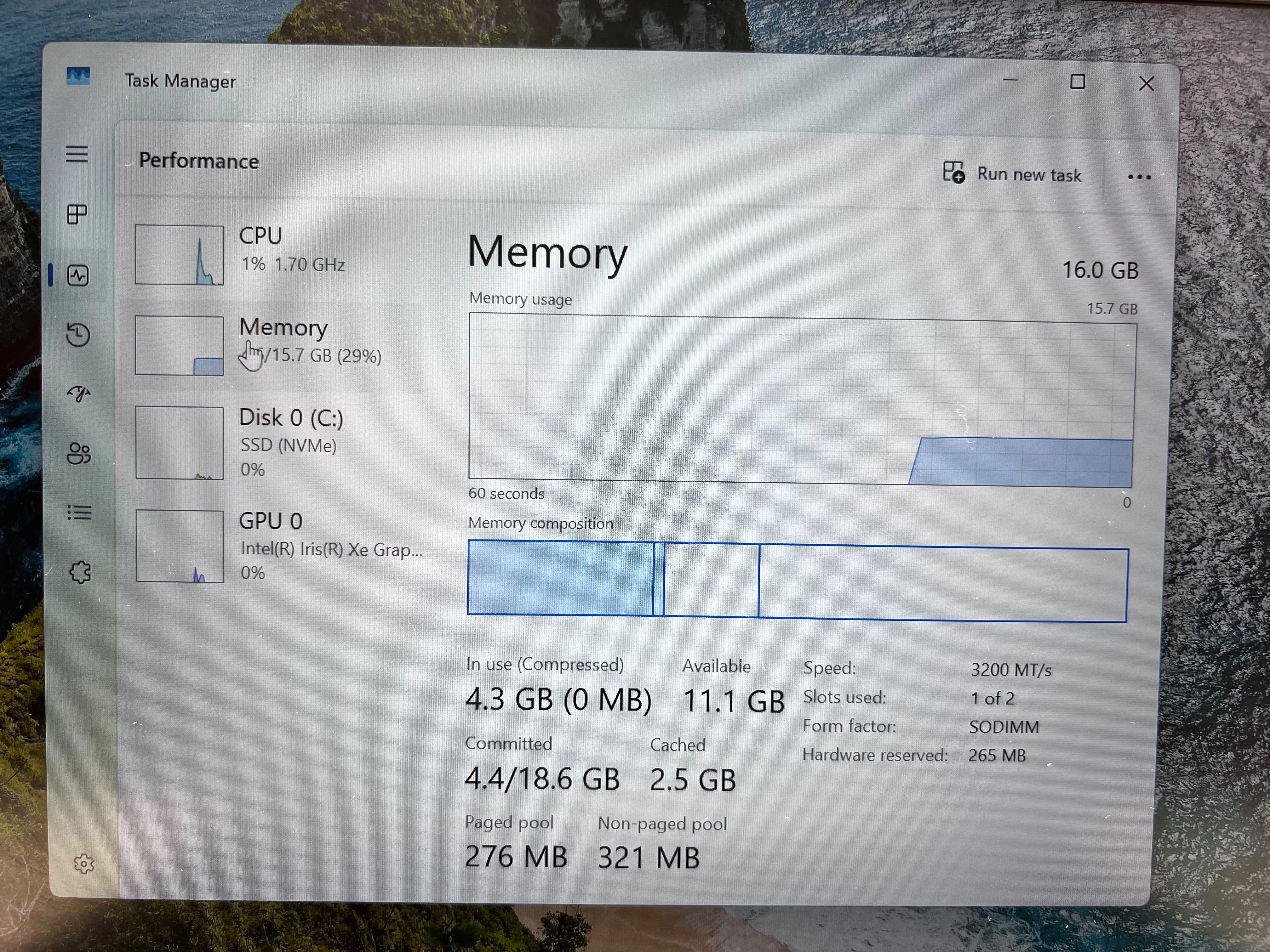Click Run new task button
Viewport: 1270px width, 952px height.
tap(1012, 173)
